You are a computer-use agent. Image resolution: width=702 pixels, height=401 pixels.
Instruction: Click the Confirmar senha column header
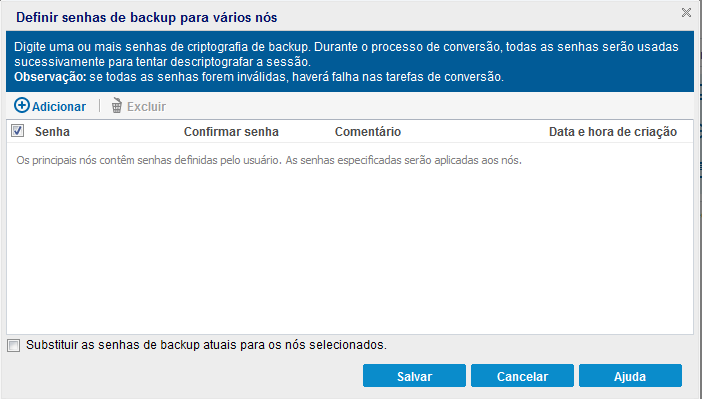pyautogui.click(x=231, y=131)
